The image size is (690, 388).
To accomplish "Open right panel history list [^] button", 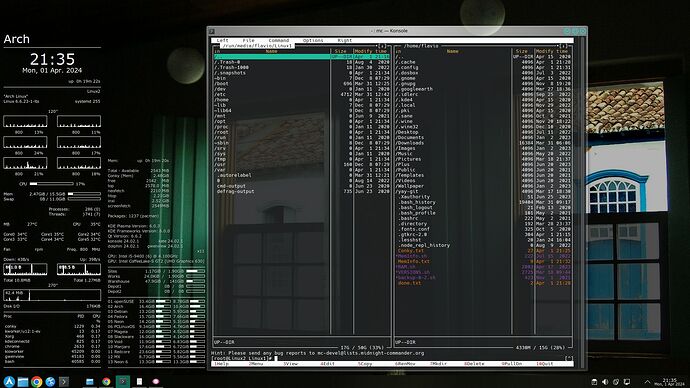I will point(563,46).
